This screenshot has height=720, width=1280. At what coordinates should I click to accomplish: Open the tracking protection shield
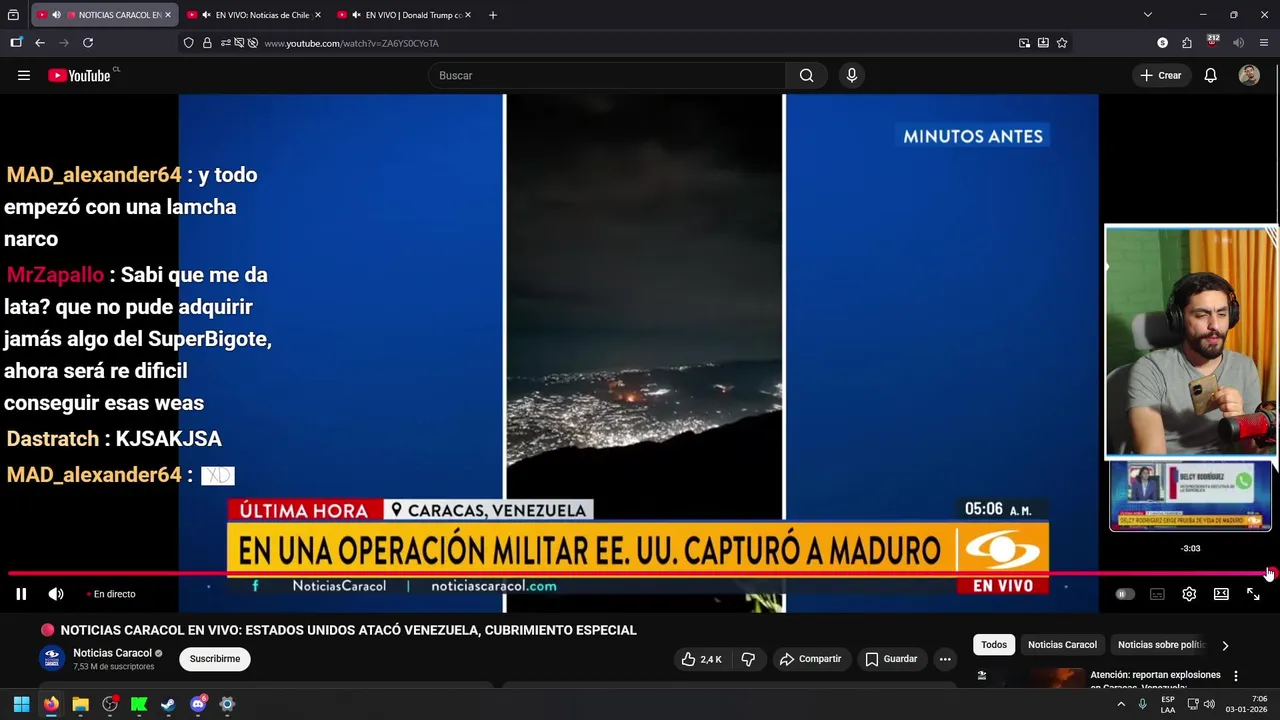point(188,43)
